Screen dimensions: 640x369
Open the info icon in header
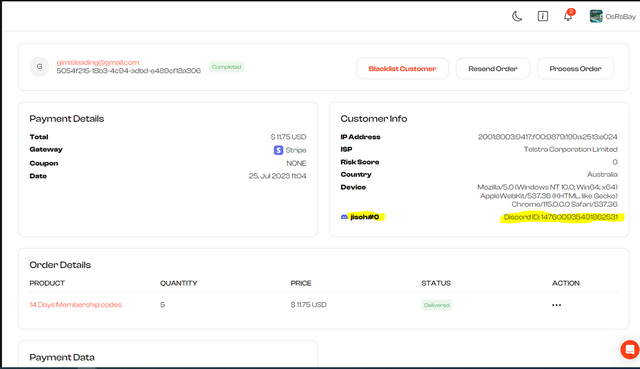[x=542, y=16]
